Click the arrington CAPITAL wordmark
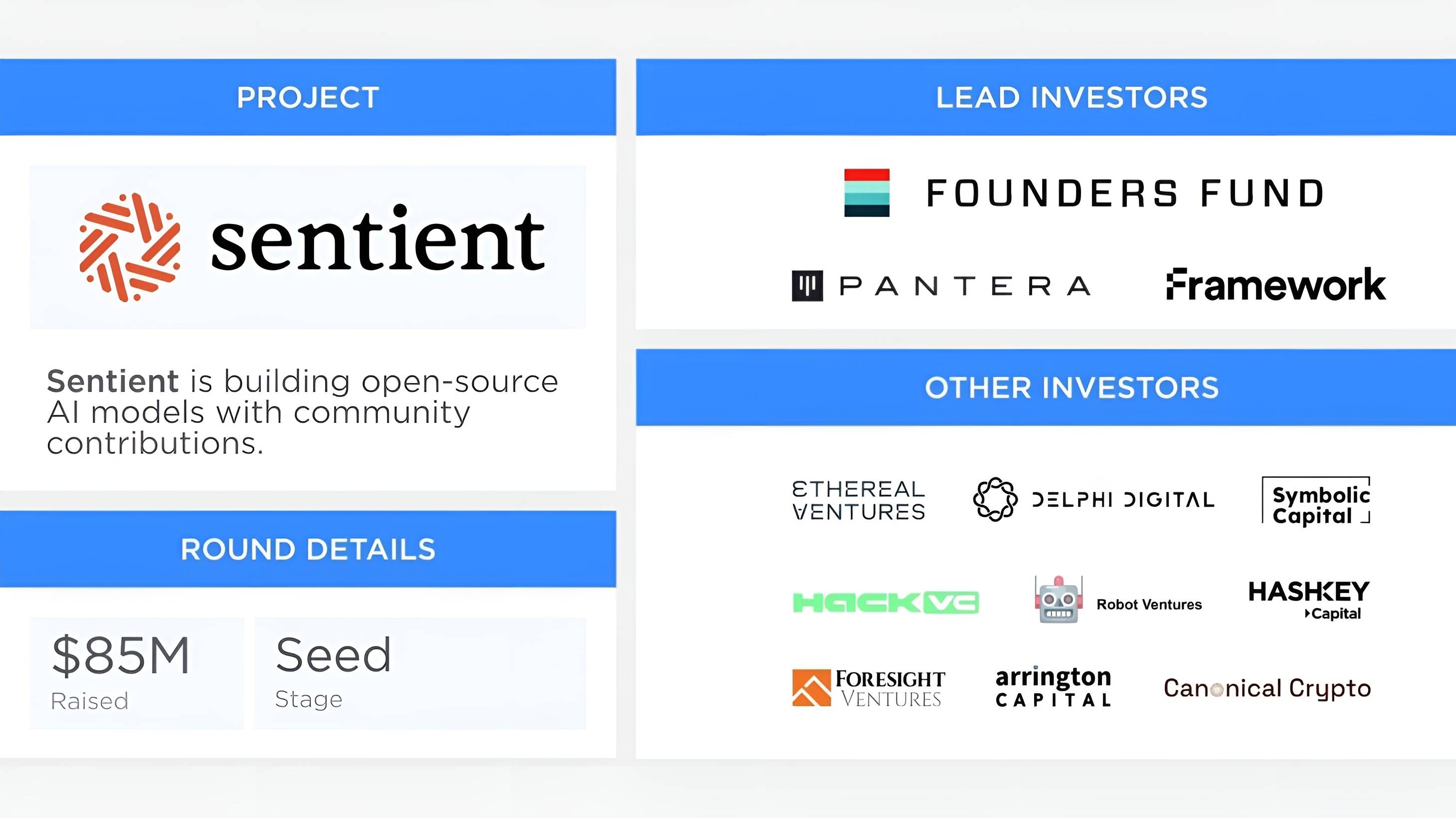This screenshot has width=1456, height=818. 1053,687
